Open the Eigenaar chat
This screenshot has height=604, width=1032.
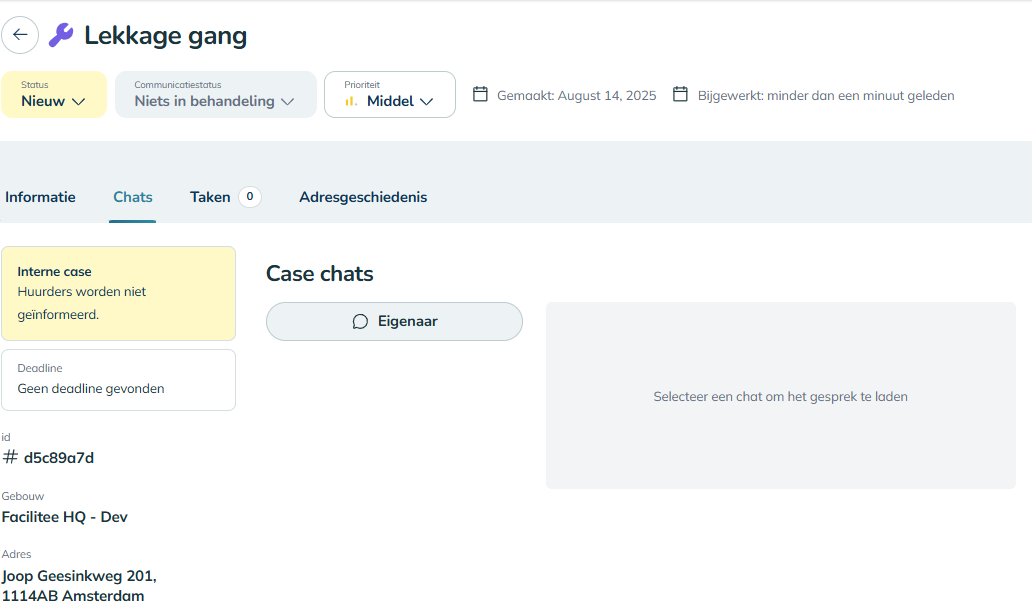pyautogui.click(x=394, y=322)
